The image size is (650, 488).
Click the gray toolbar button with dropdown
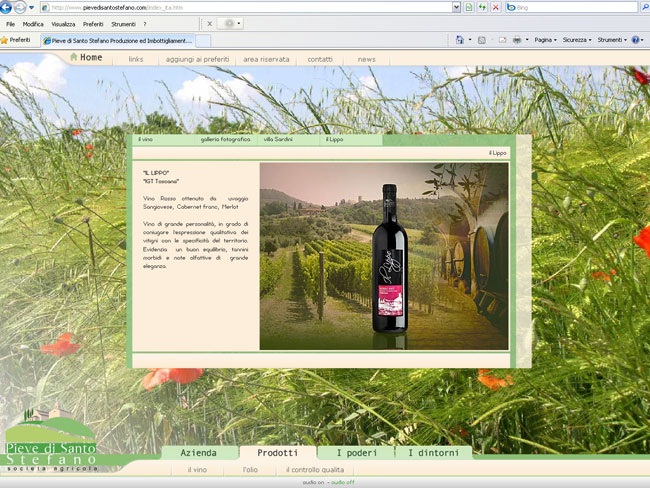(x=230, y=24)
